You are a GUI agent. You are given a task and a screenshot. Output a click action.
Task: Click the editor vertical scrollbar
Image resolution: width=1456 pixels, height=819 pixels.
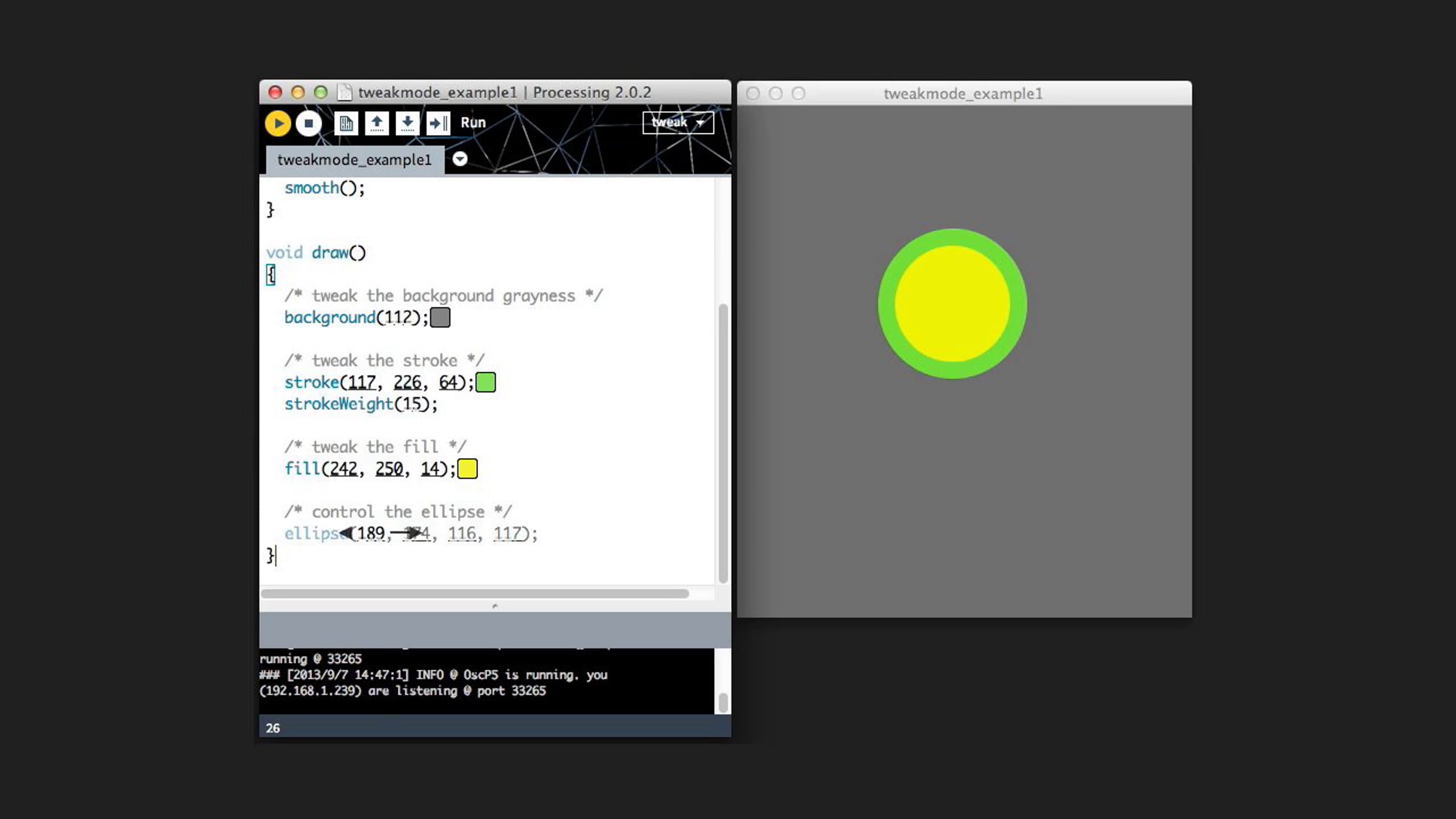[723, 443]
